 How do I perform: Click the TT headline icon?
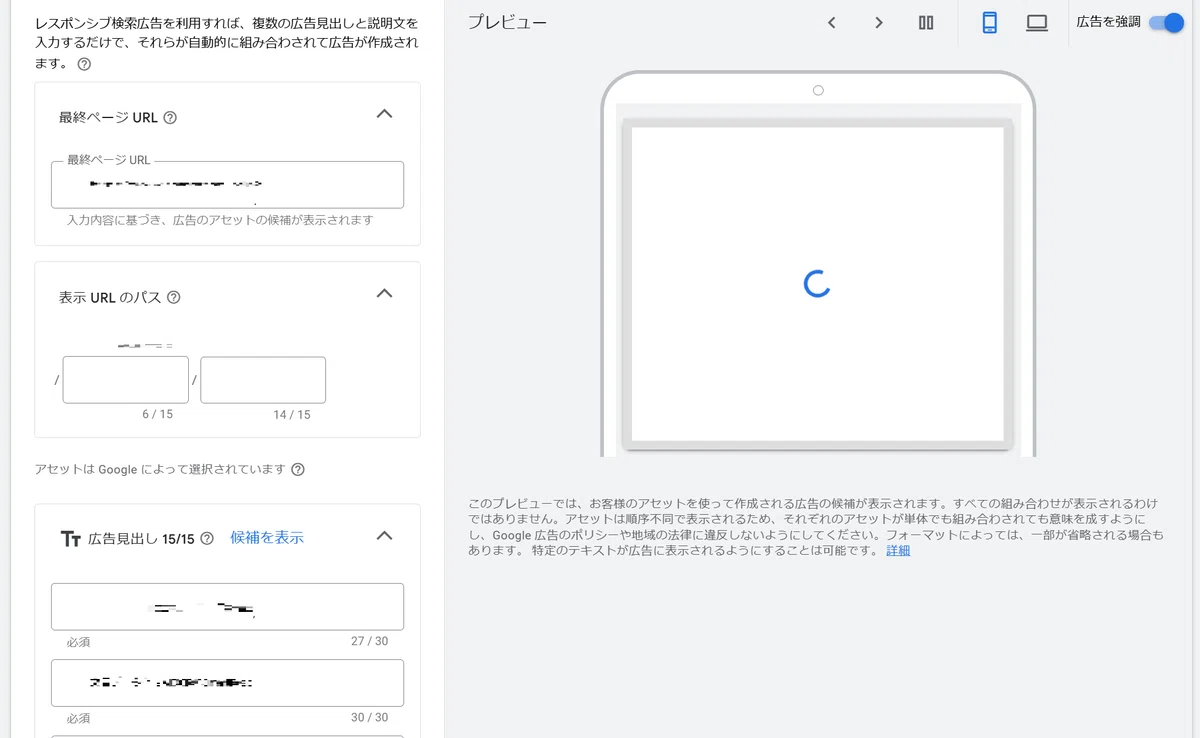[x=70, y=539]
